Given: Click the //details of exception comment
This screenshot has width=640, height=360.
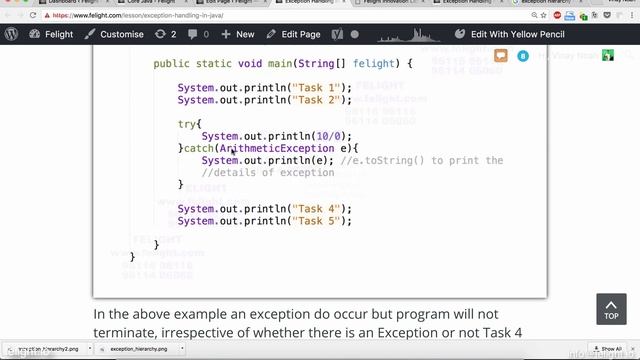Looking at the screenshot, I should tap(268, 173).
